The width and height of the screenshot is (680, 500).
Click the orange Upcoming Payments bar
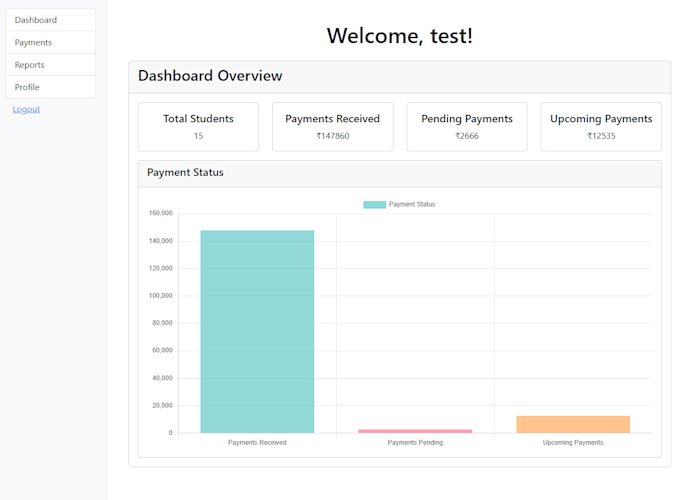click(x=573, y=424)
